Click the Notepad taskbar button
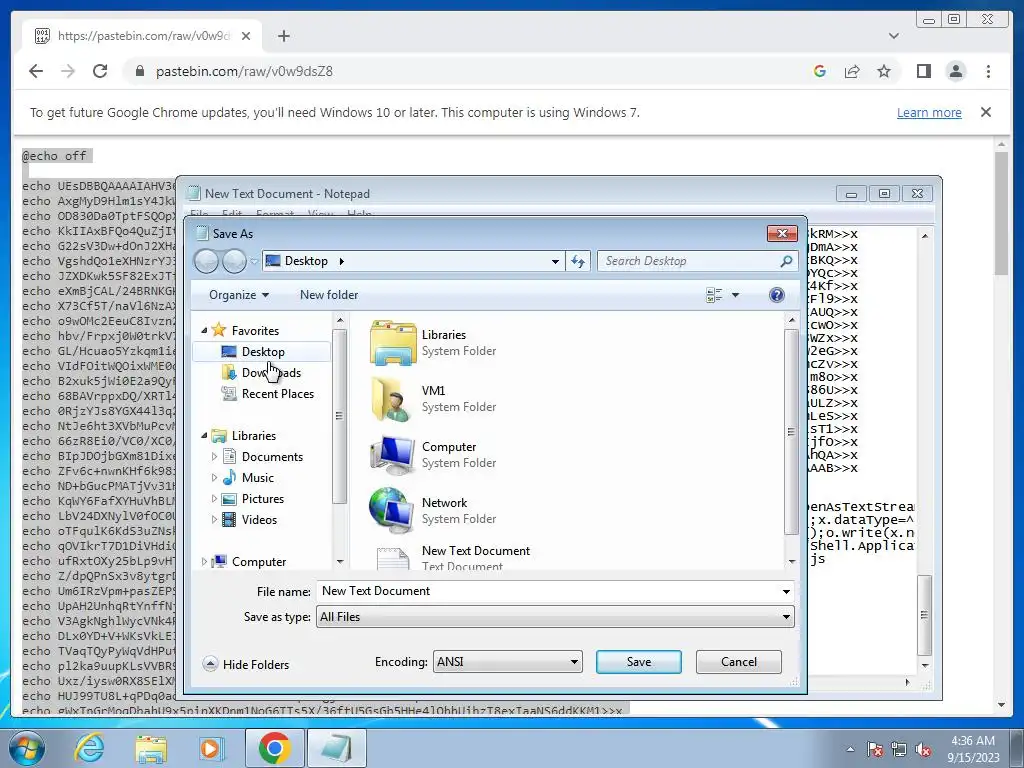This screenshot has width=1024, height=768. [336, 748]
